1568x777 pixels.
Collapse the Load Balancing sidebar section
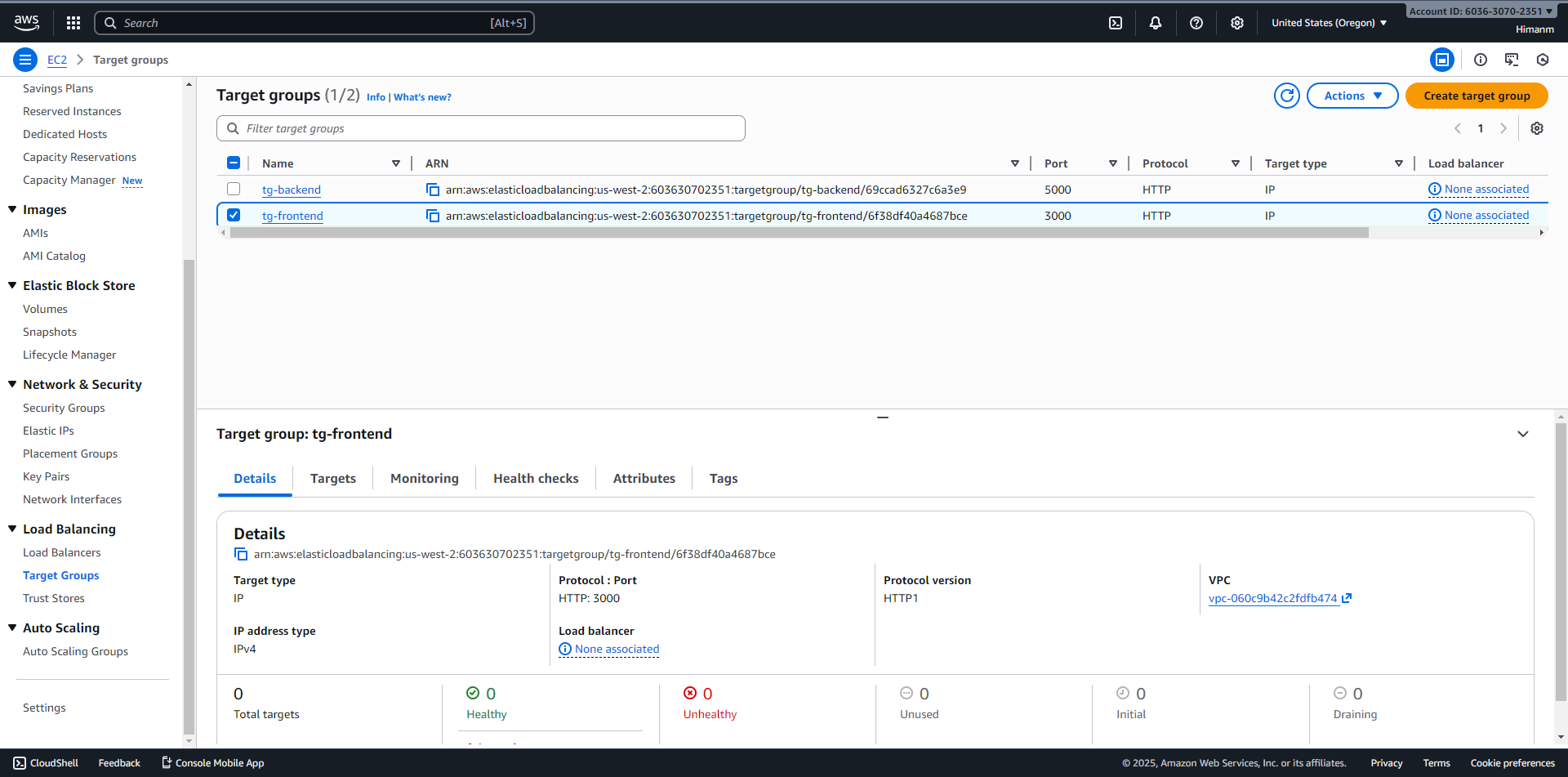pos(12,529)
